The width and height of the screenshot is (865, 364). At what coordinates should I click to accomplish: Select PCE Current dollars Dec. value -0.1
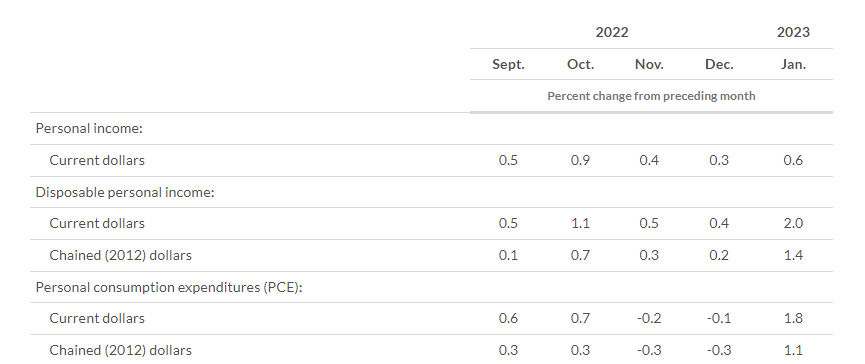(x=719, y=318)
